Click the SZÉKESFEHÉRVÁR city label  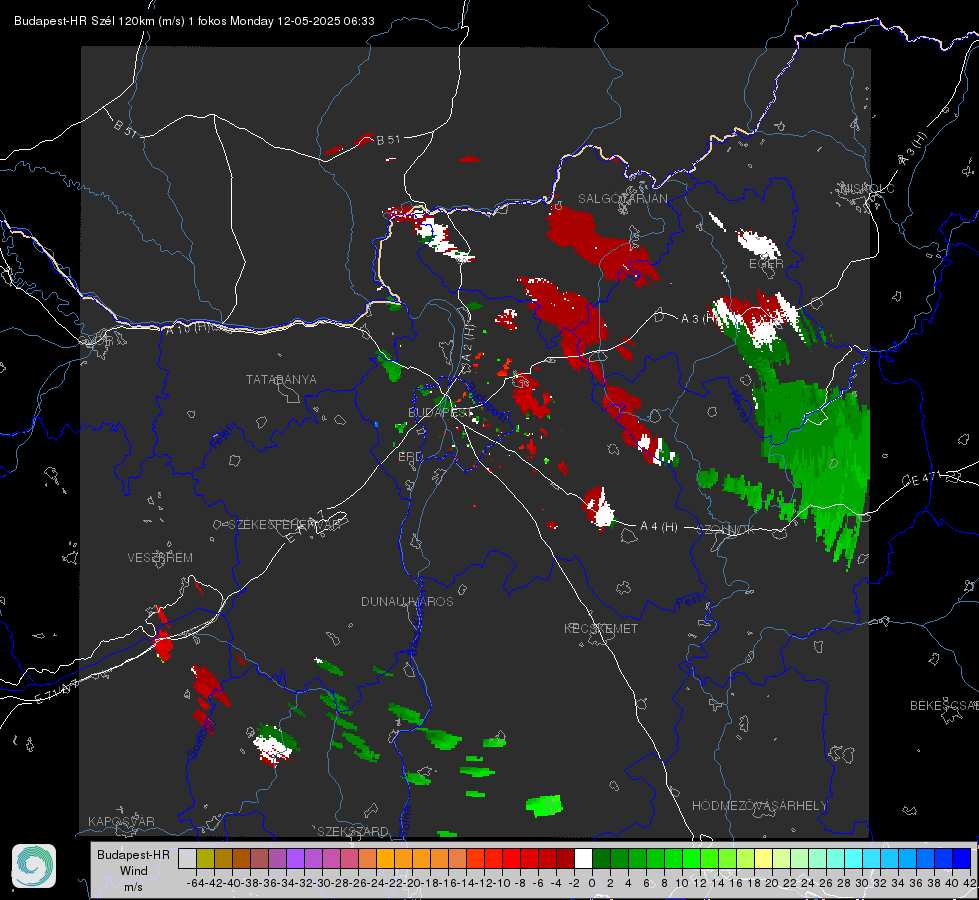(284, 525)
